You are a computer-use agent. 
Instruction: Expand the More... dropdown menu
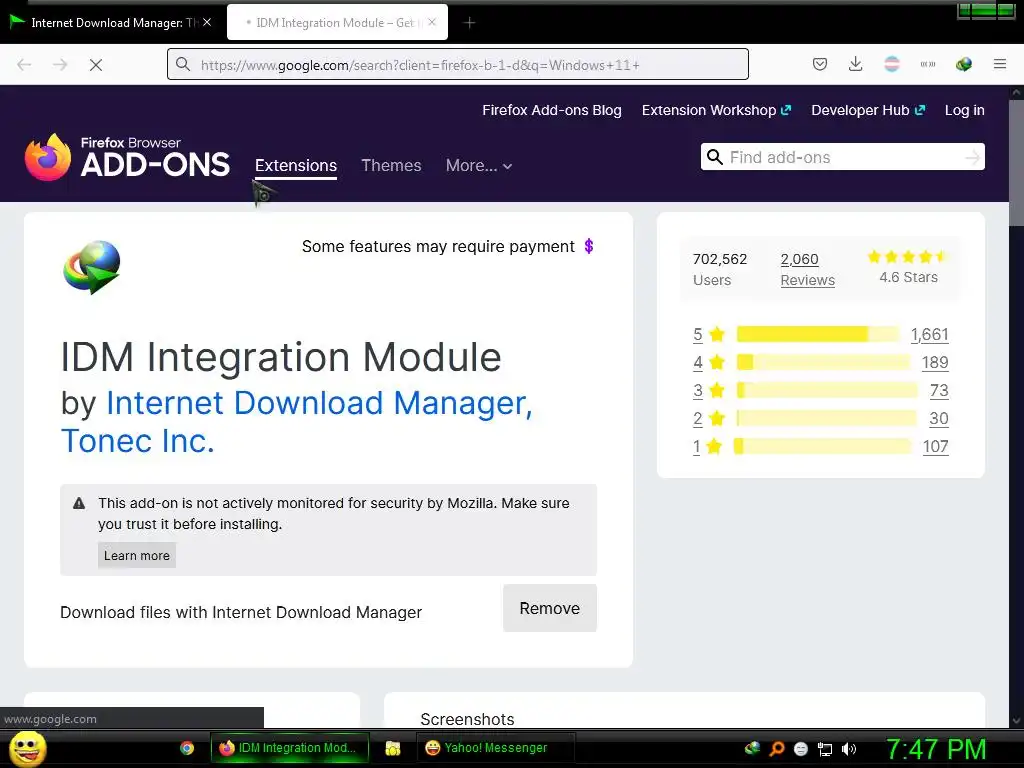coord(479,166)
